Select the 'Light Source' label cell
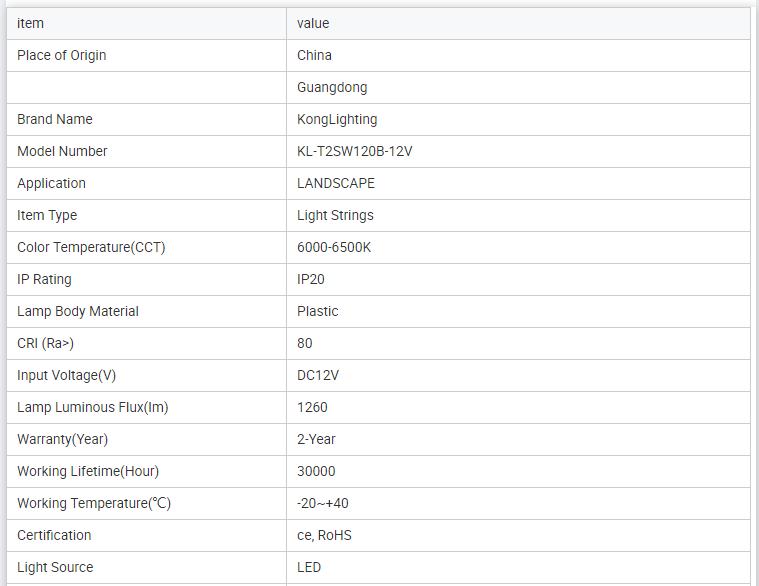 [55, 567]
